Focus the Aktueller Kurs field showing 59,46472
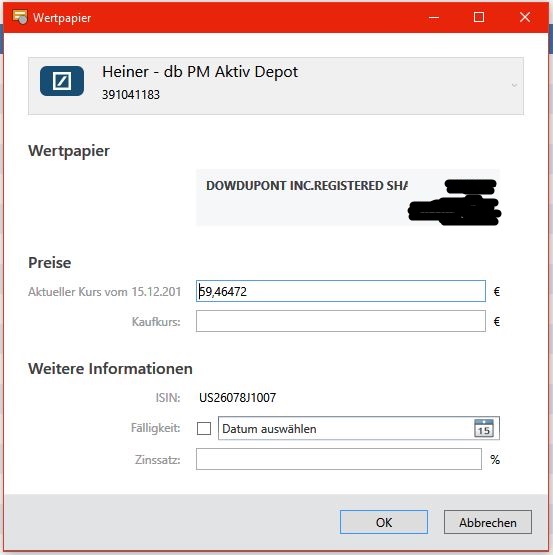 pos(341,291)
